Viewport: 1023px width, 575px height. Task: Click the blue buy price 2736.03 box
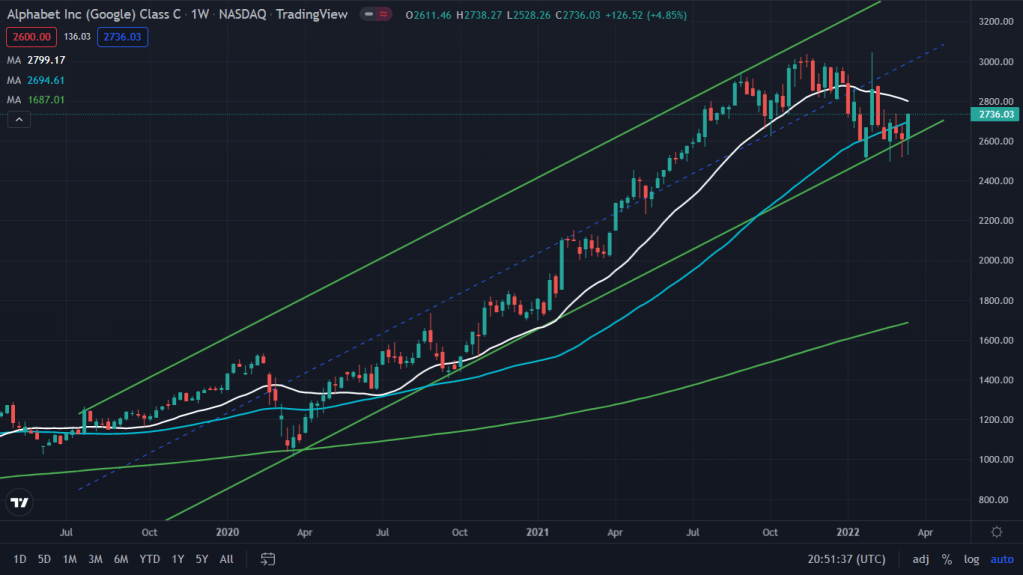click(x=124, y=37)
